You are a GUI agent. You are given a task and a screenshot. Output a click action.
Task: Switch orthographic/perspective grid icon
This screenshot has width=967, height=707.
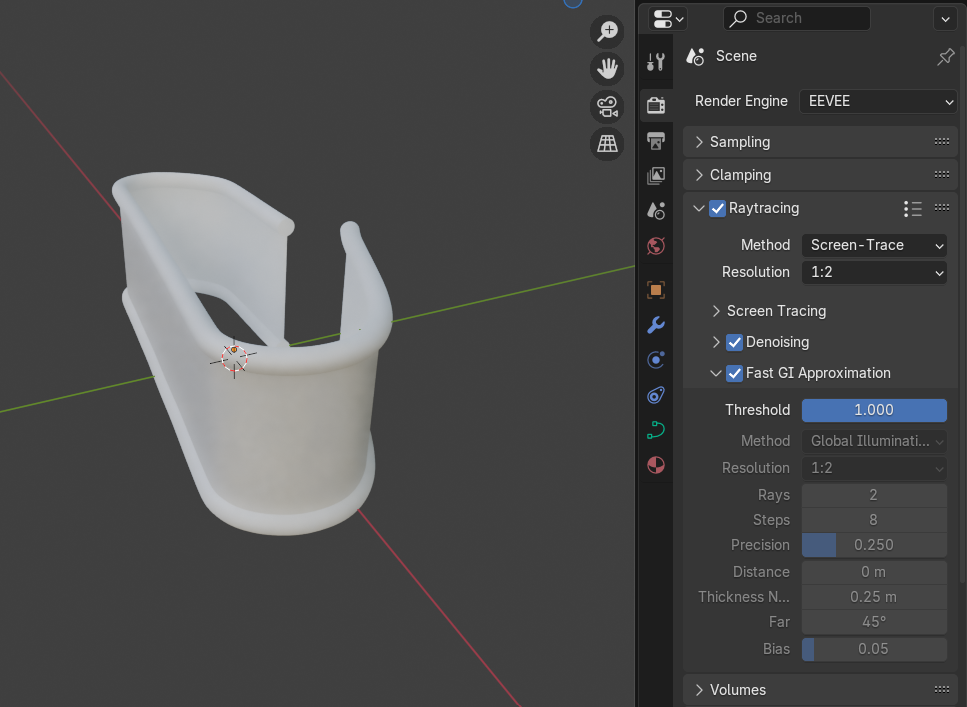607,144
